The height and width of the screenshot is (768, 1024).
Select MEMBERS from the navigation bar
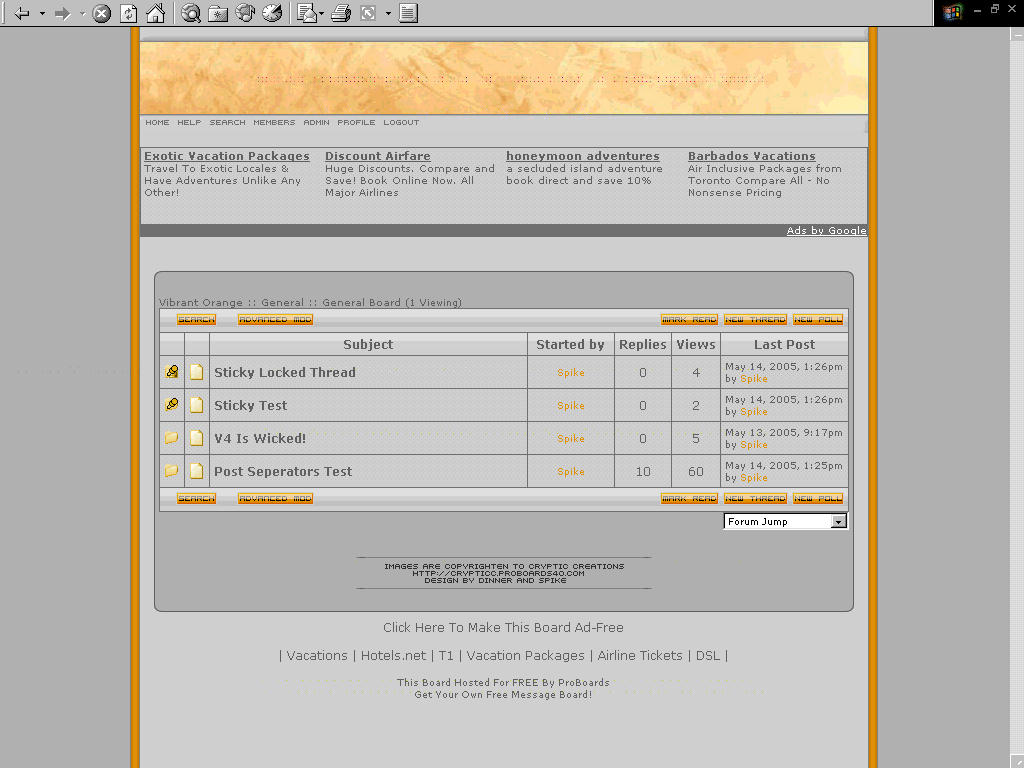click(273, 122)
